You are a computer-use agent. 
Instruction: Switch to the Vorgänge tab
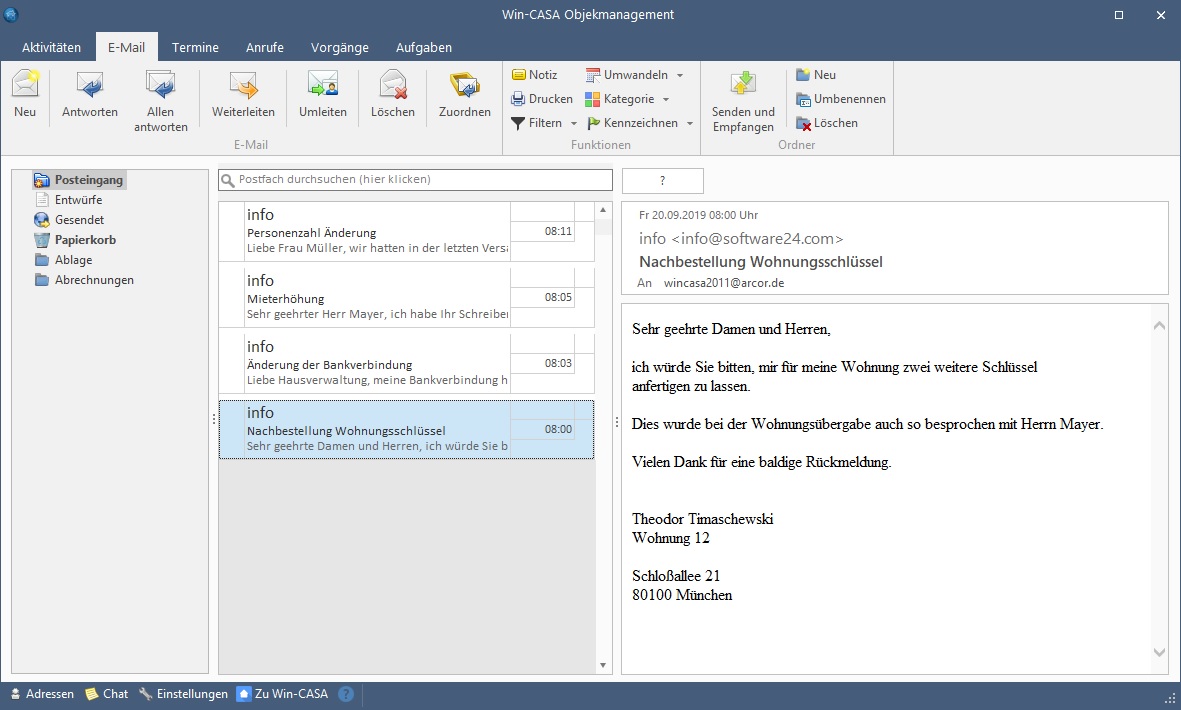pyautogui.click(x=340, y=47)
